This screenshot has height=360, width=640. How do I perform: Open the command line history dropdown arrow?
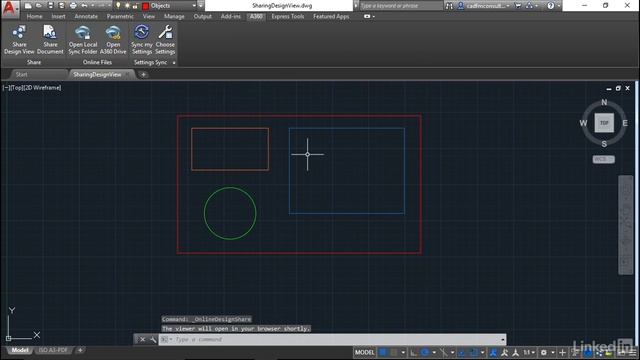[x=503, y=340]
